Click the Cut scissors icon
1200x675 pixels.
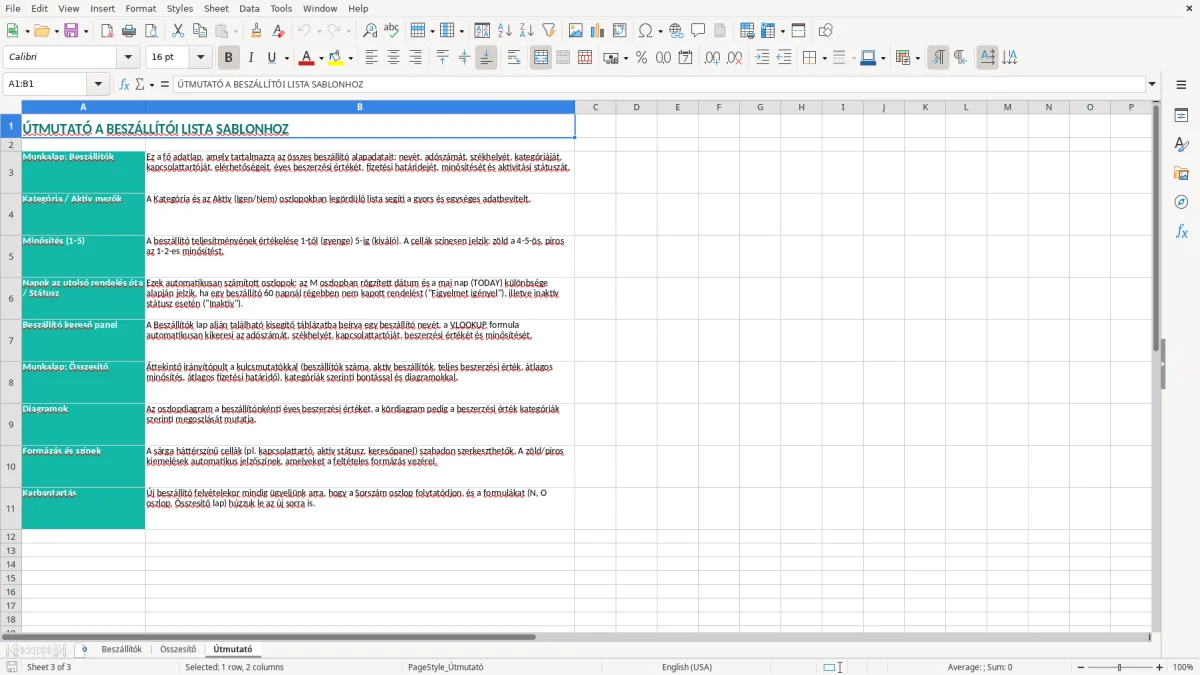pyautogui.click(x=177, y=31)
